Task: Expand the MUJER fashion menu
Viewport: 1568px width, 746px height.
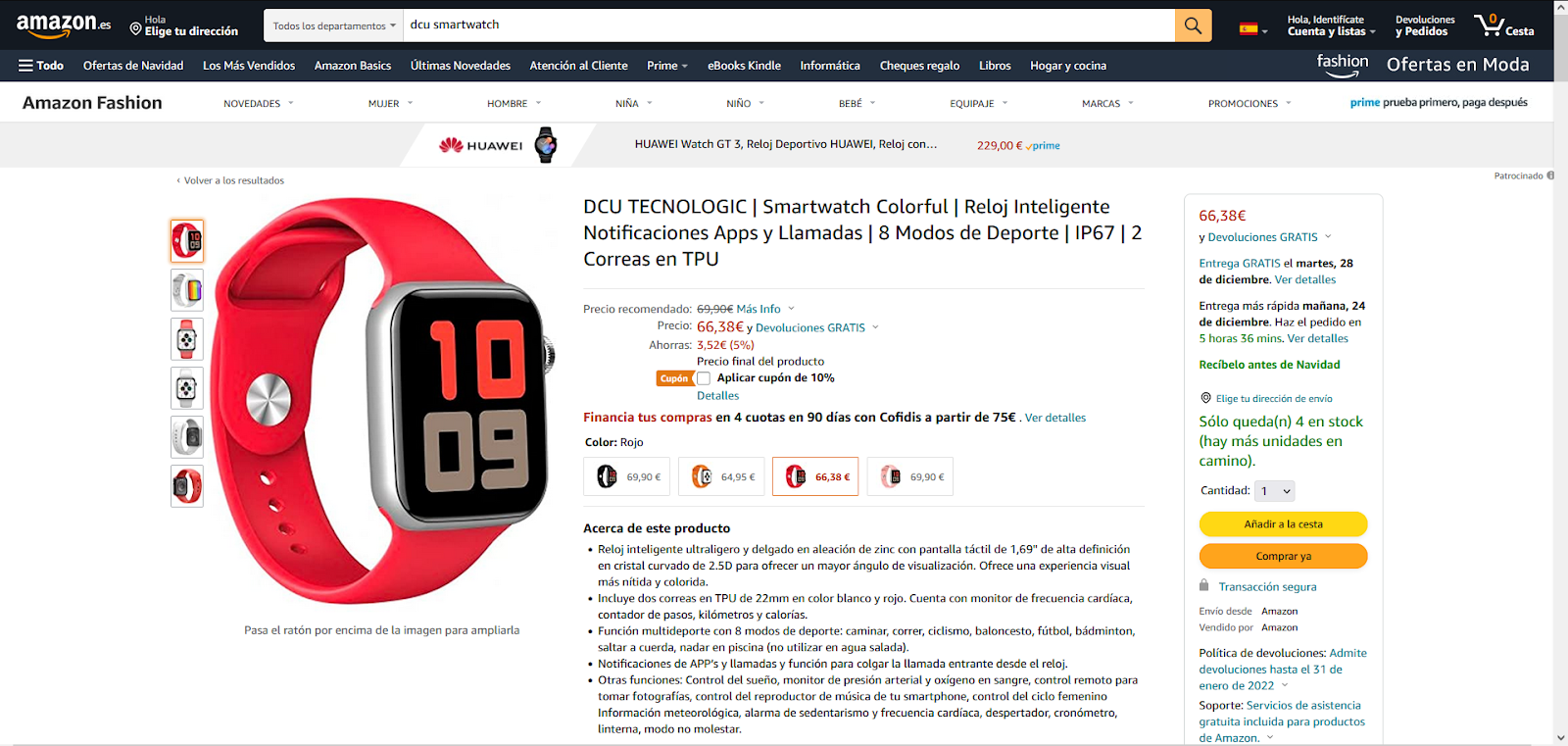Action: pyautogui.click(x=391, y=103)
